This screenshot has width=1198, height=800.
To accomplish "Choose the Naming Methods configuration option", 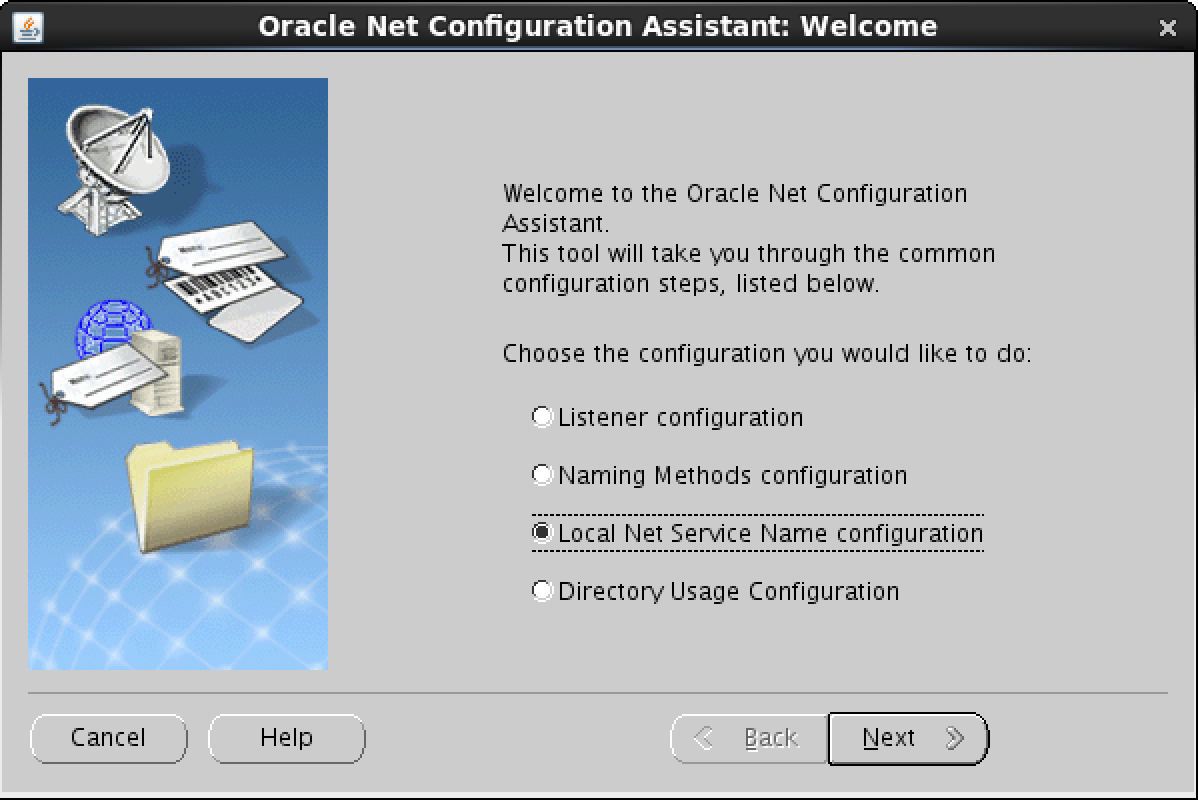I will pos(542,475).
